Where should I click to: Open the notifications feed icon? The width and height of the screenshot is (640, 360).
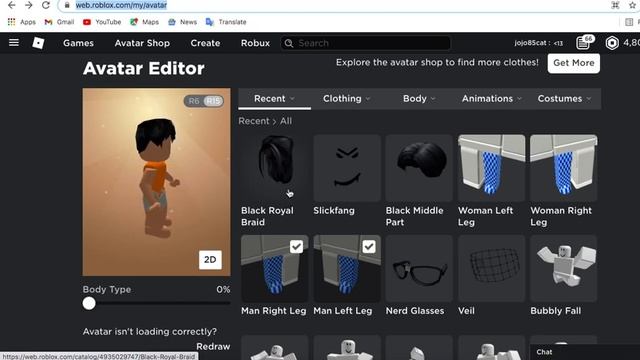[x=583, y=42]
